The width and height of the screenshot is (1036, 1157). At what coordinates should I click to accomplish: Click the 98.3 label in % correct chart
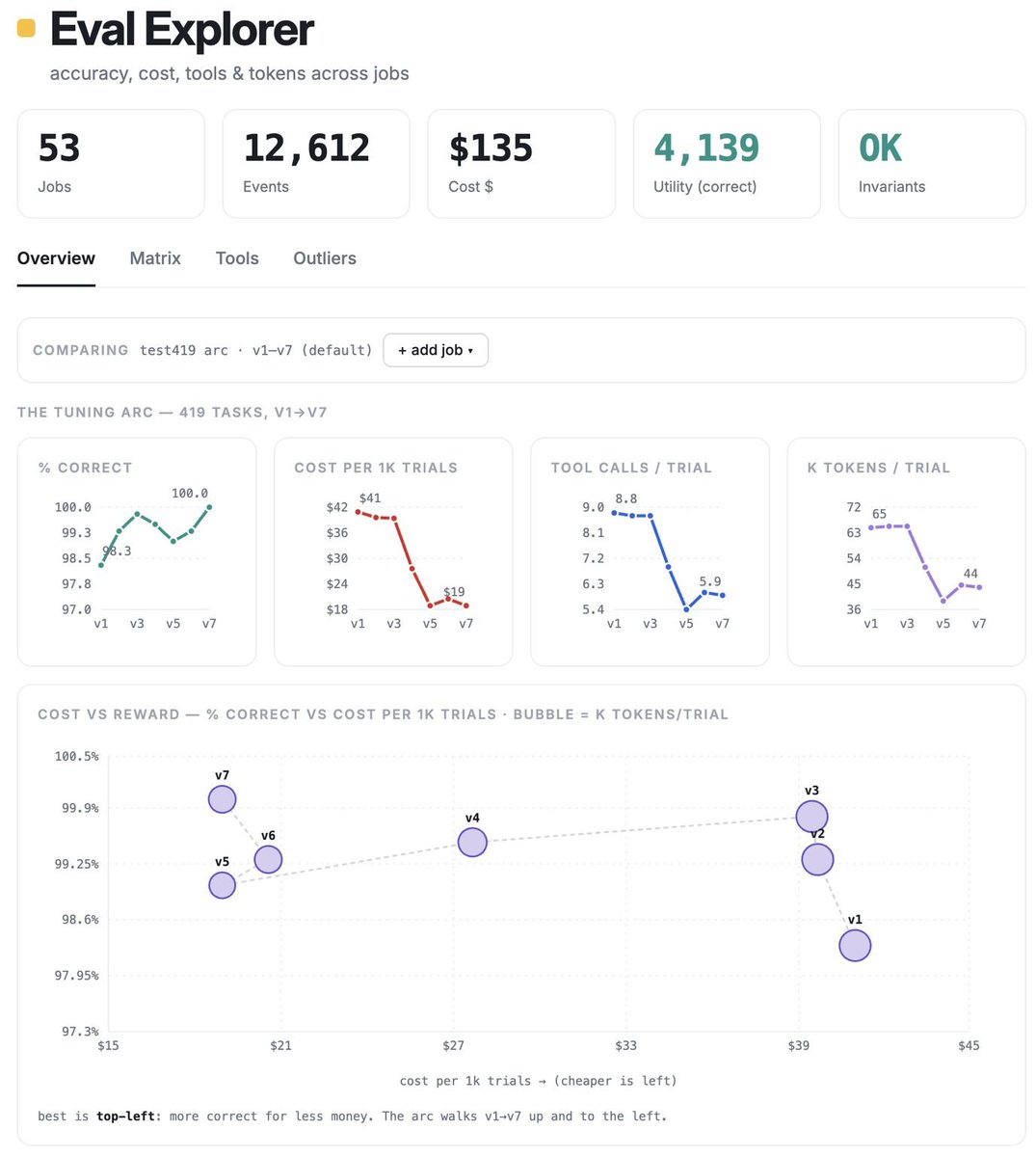[117, 551]
